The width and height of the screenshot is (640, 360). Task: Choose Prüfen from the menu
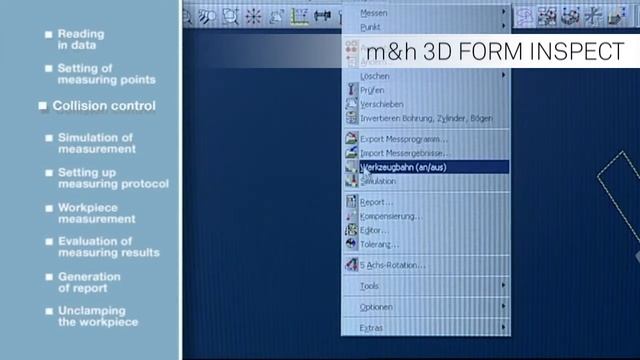coord(426,90)
